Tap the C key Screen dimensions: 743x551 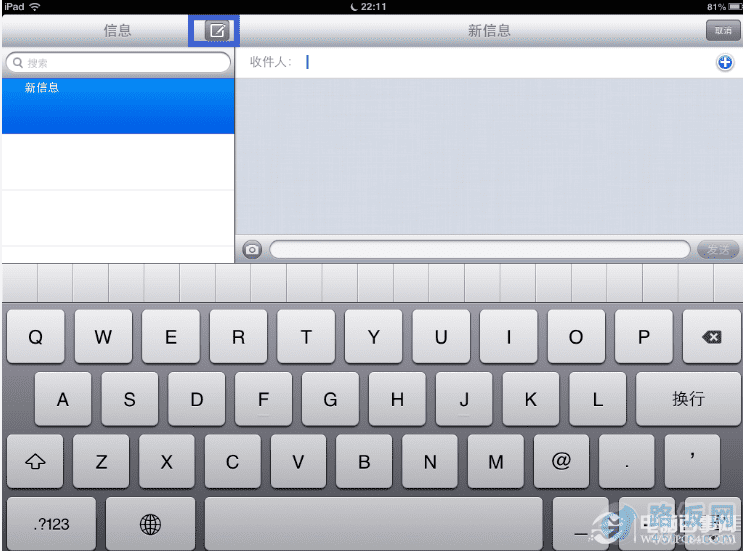pyautogui.click(x=232, y=461)
